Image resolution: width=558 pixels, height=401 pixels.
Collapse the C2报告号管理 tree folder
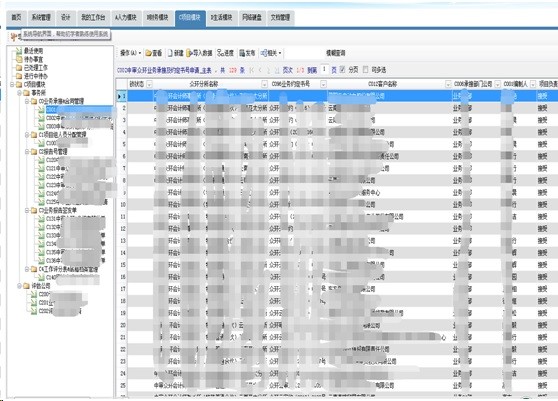pyautogui.click(x=27, y=152)
